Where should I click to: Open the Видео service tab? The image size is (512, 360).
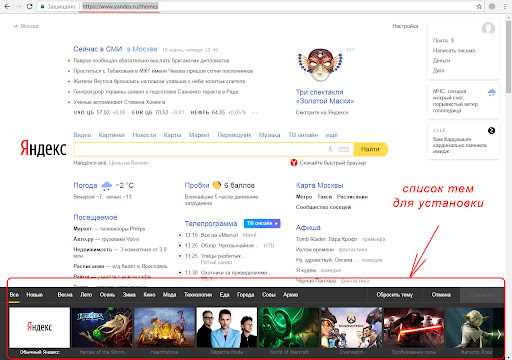coord(82,135)
